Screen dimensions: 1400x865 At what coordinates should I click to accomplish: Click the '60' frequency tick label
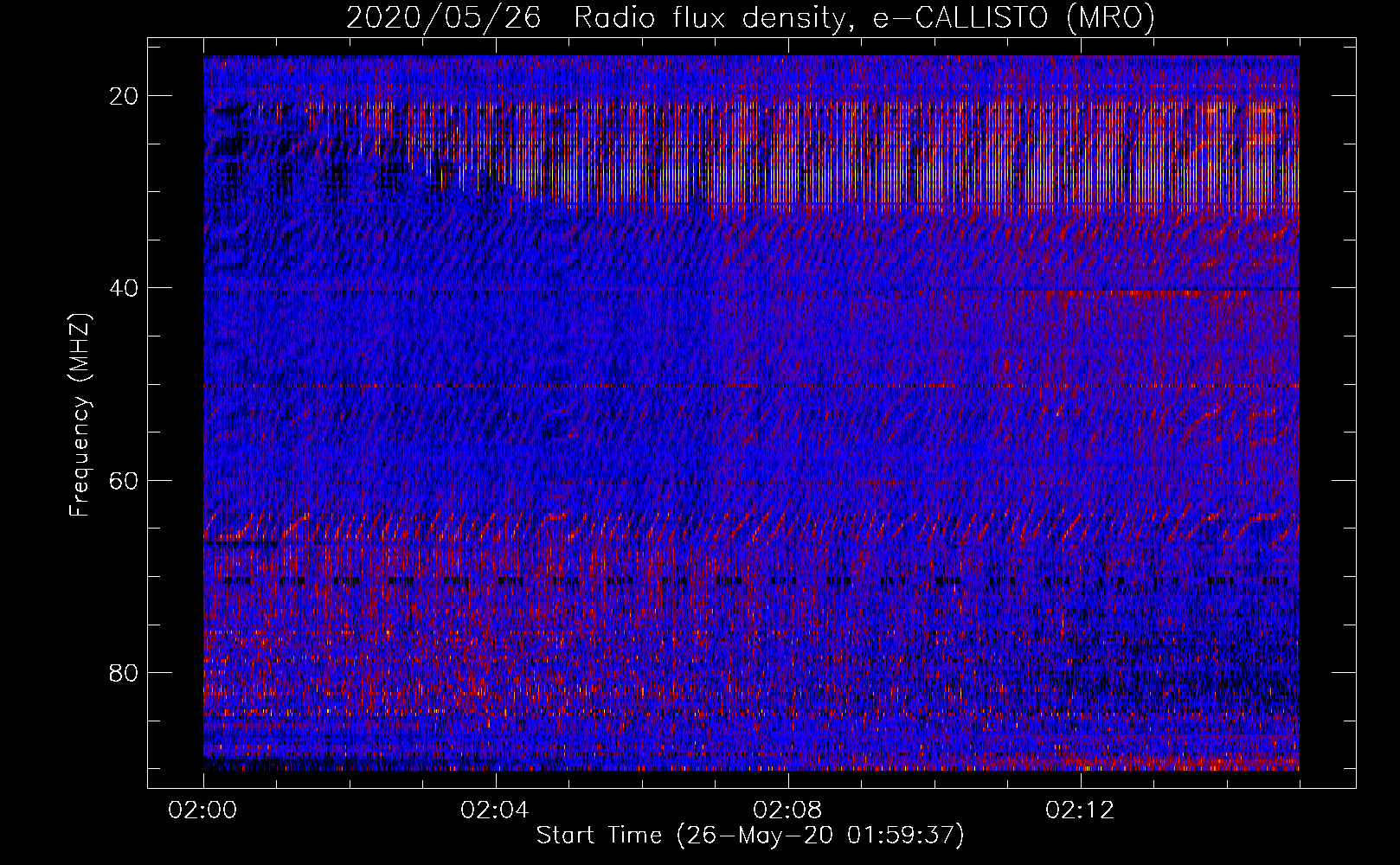pyautogui.click(x=125, y=480)
